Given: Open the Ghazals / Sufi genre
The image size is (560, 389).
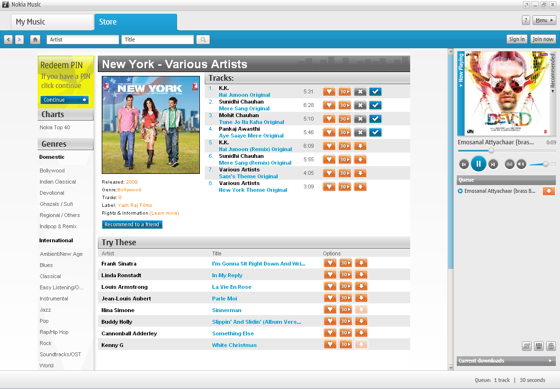Looking at the screenshot, I should pyautogui.click(x=56, y=204).
